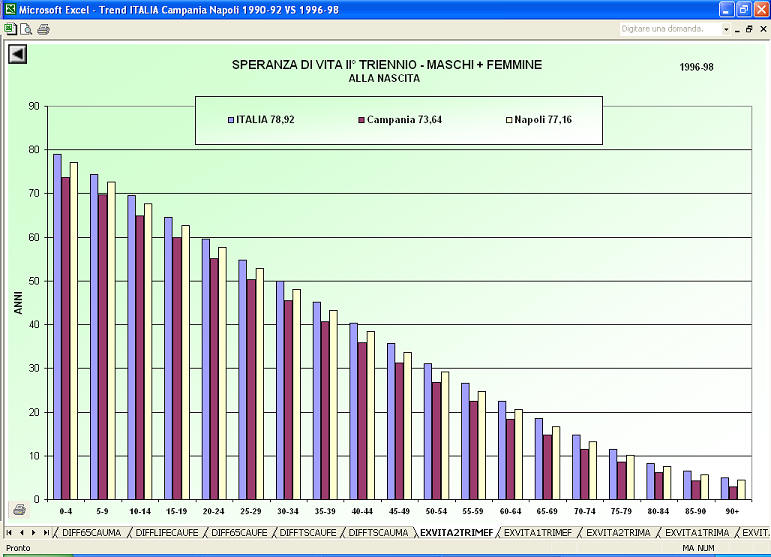Click the ITALIA bar for age 0-4

coord(58,327)
